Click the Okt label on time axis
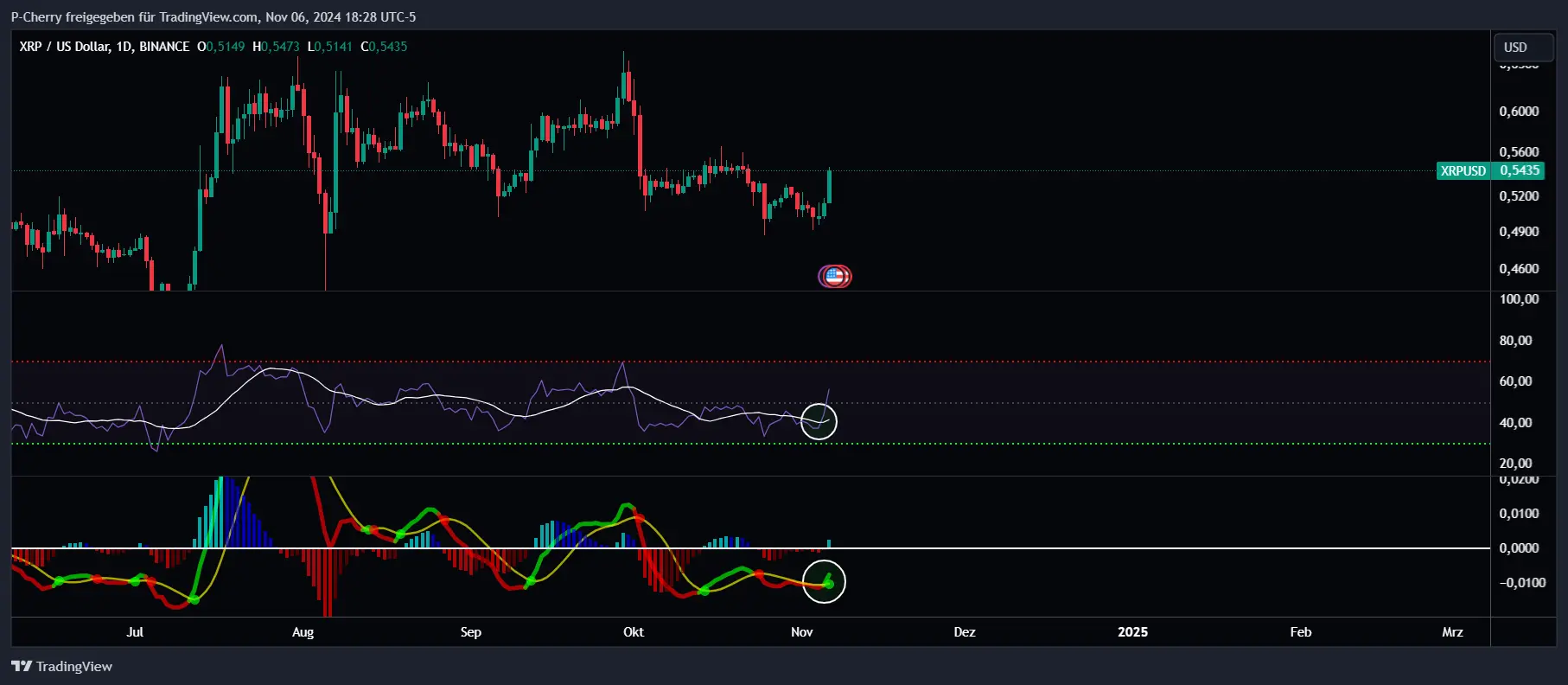 click(634, 632)
